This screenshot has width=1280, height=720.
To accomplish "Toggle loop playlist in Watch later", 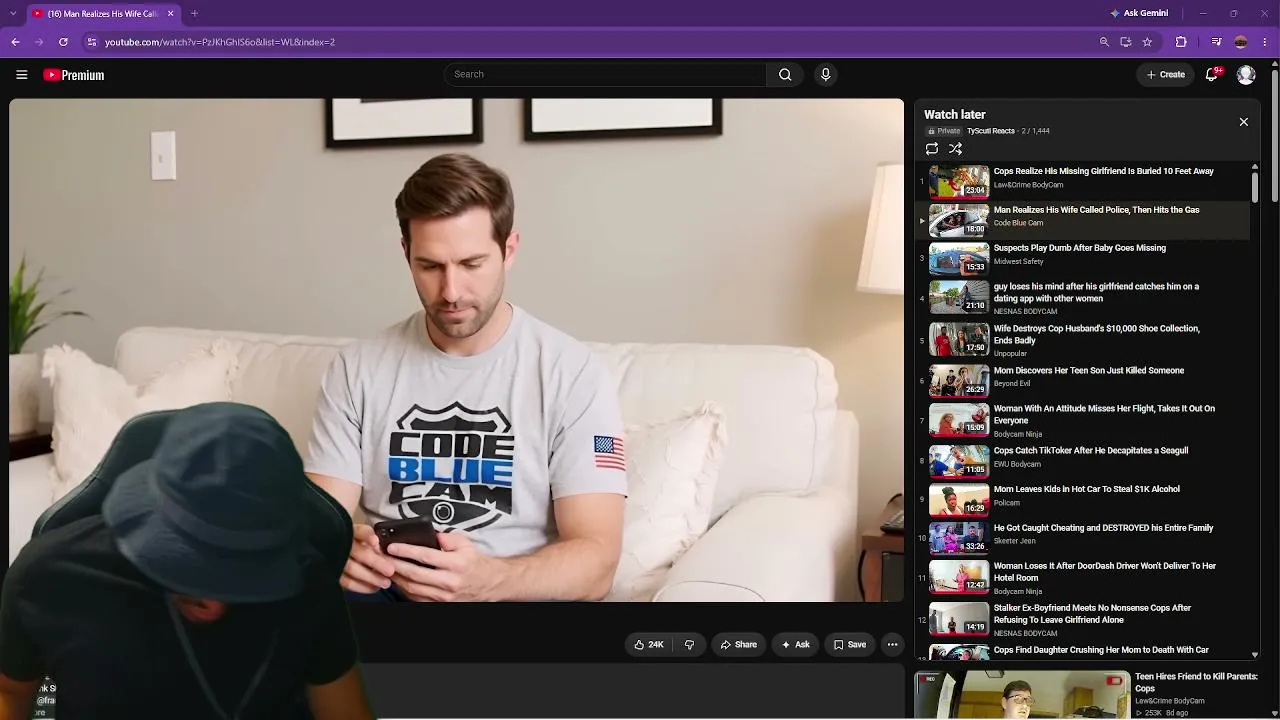I will point(932,149).
